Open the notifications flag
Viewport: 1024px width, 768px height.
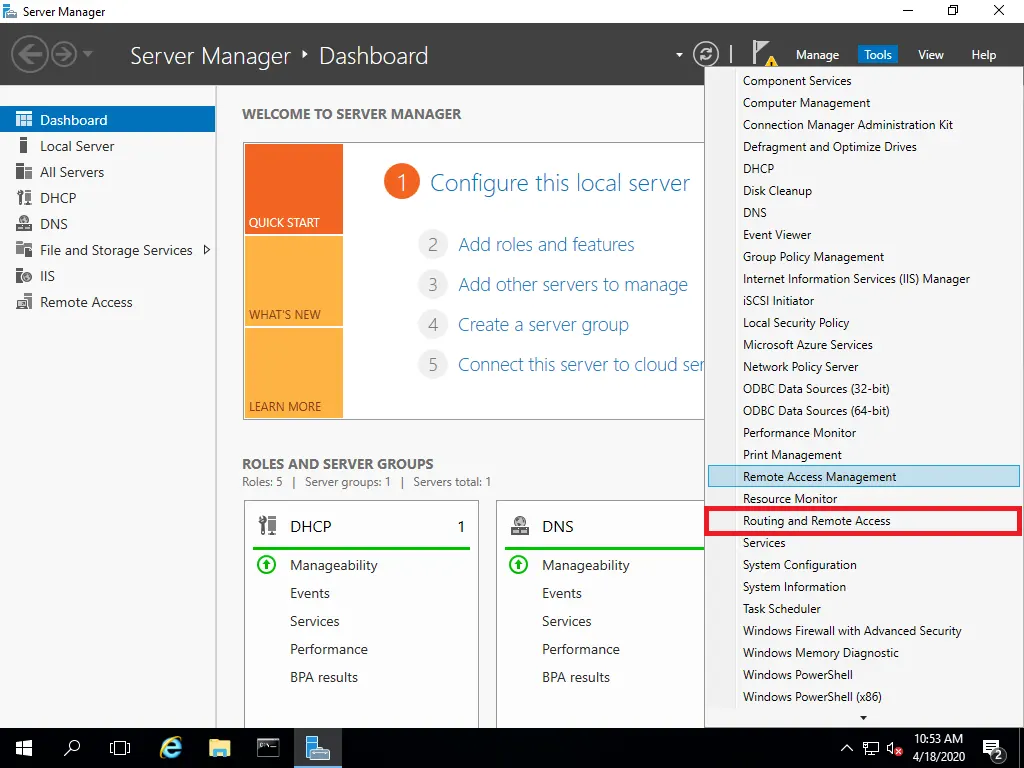(763, 54)
